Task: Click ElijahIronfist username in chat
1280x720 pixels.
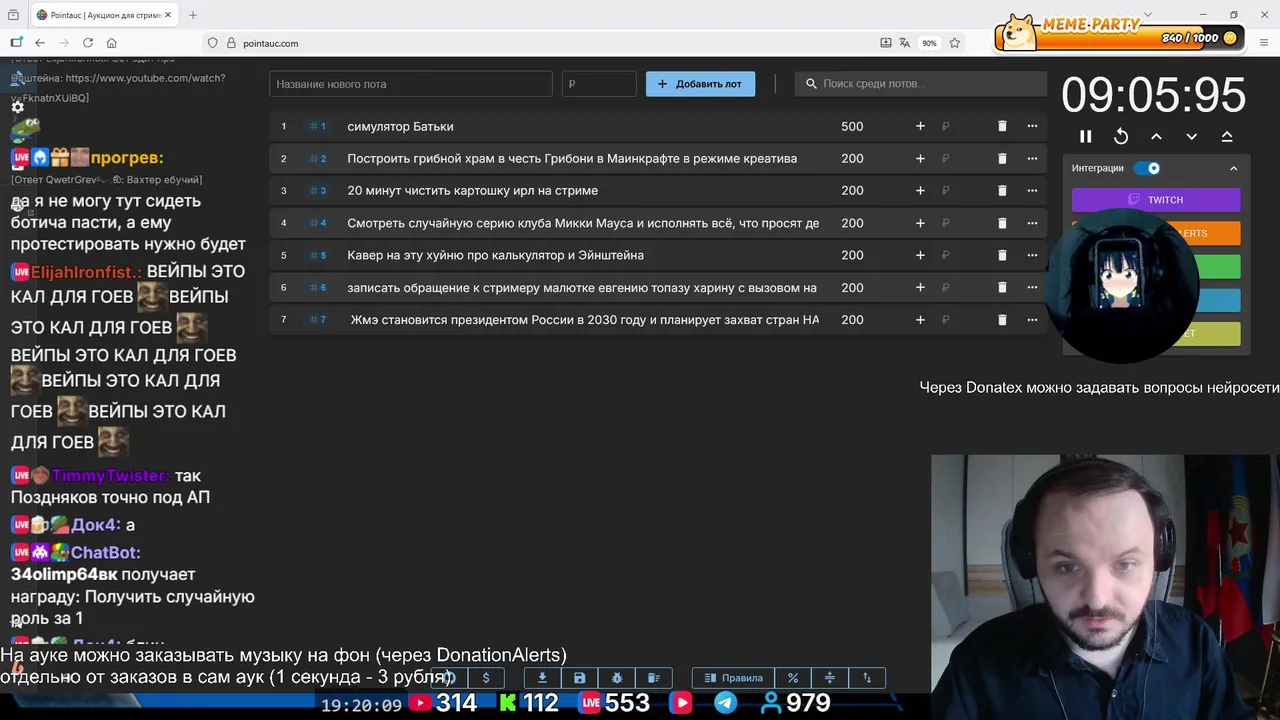Action: coord(88,272)
